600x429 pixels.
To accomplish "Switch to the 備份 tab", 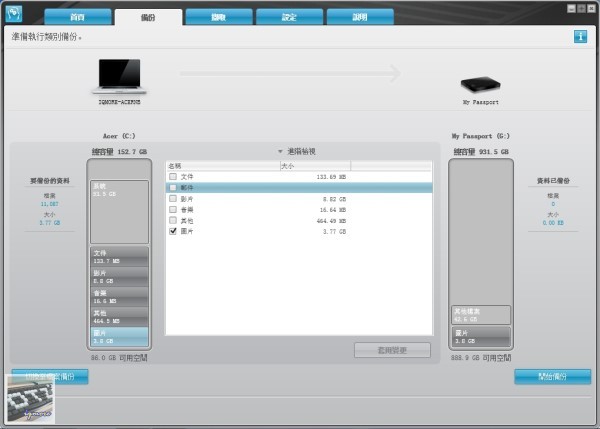I will 148,17.
